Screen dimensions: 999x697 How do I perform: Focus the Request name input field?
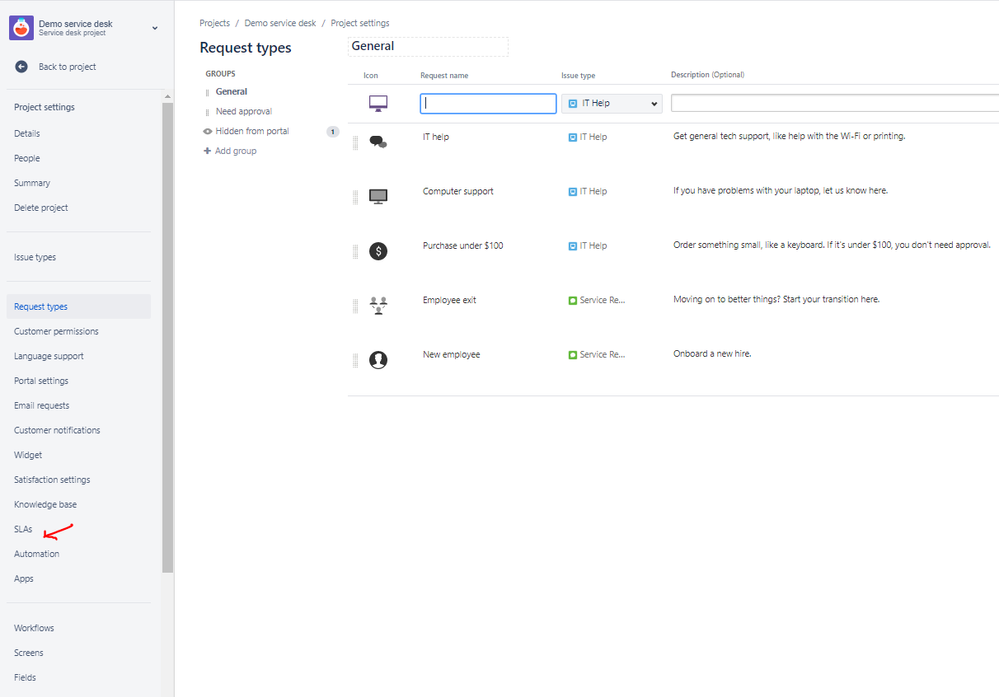tap(488, 104)
